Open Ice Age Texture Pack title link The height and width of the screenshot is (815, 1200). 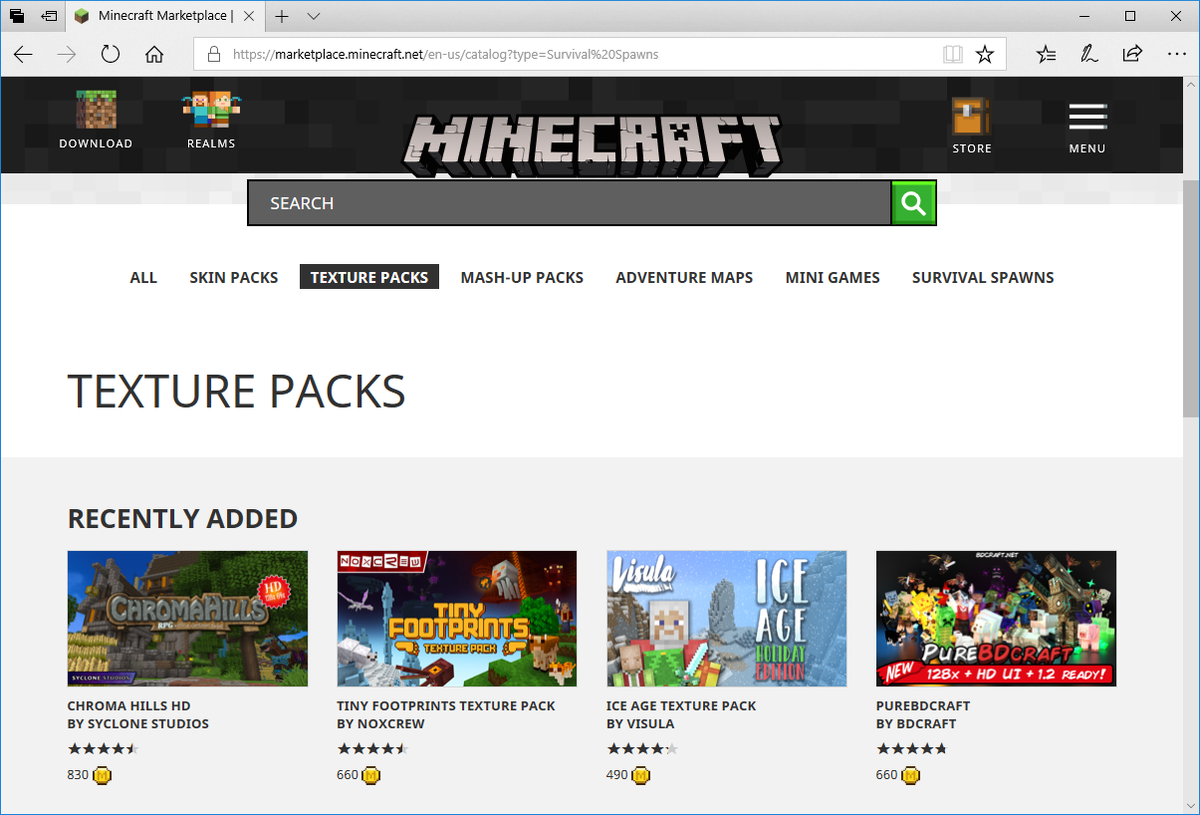[x=681, y=706]
